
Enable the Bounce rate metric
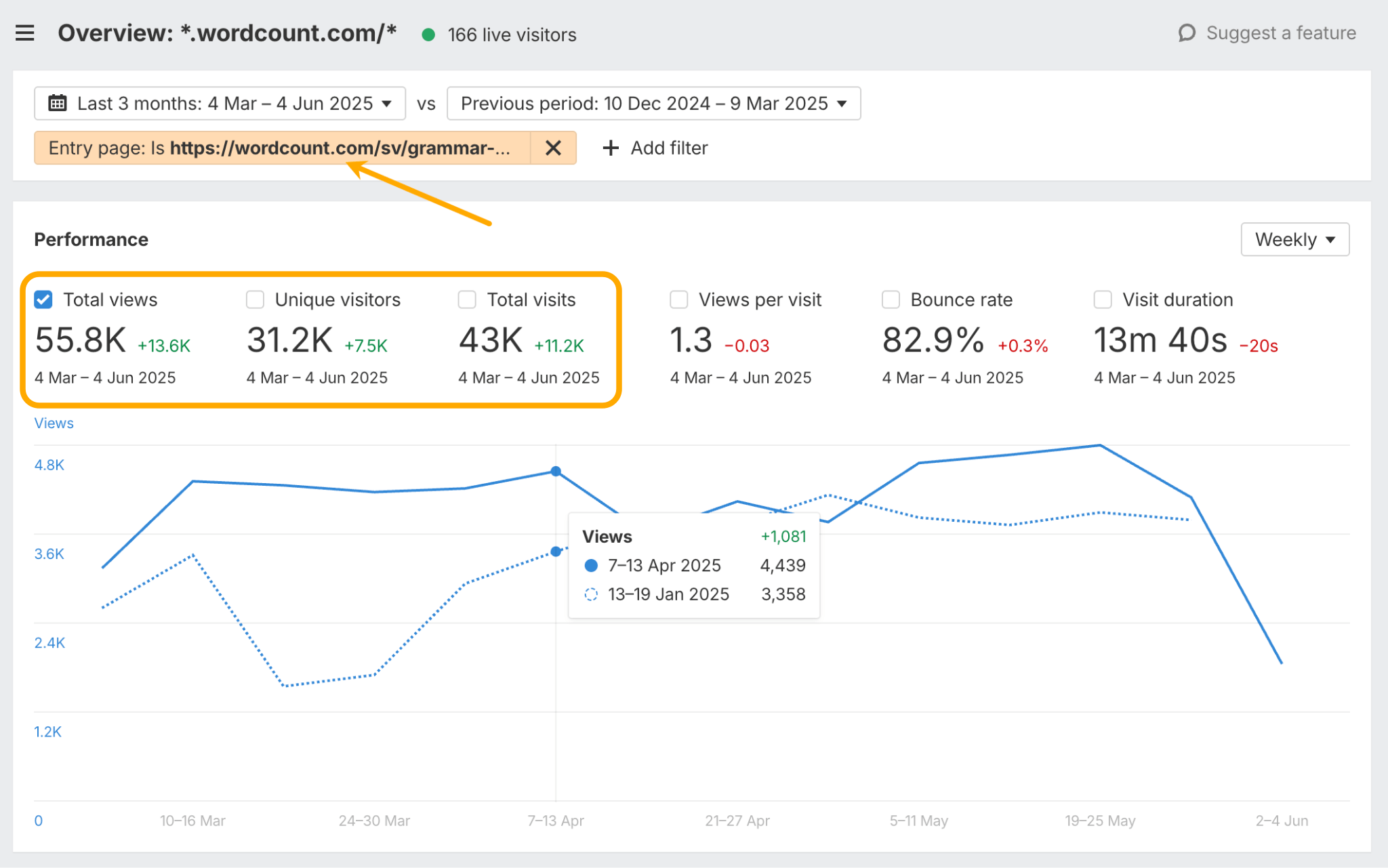pyautogui.click(x=890, y=299)
